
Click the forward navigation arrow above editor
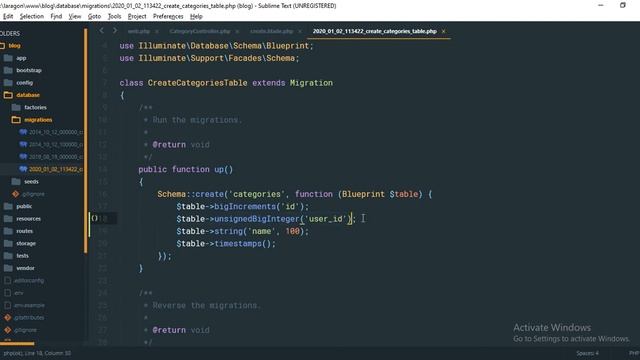(115, 31)
